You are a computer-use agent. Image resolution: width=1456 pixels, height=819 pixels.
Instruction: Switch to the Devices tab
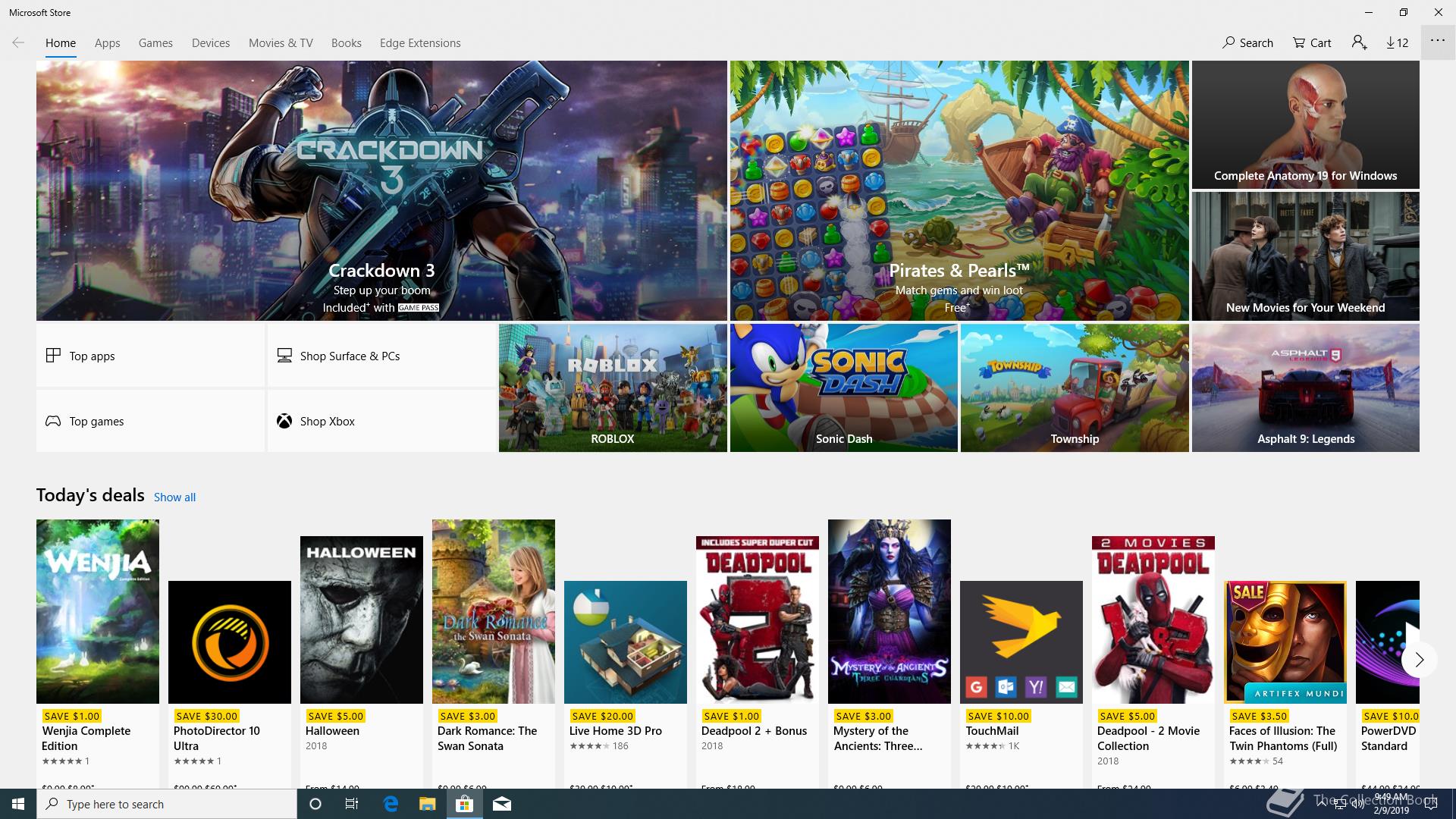pos(211,43)
